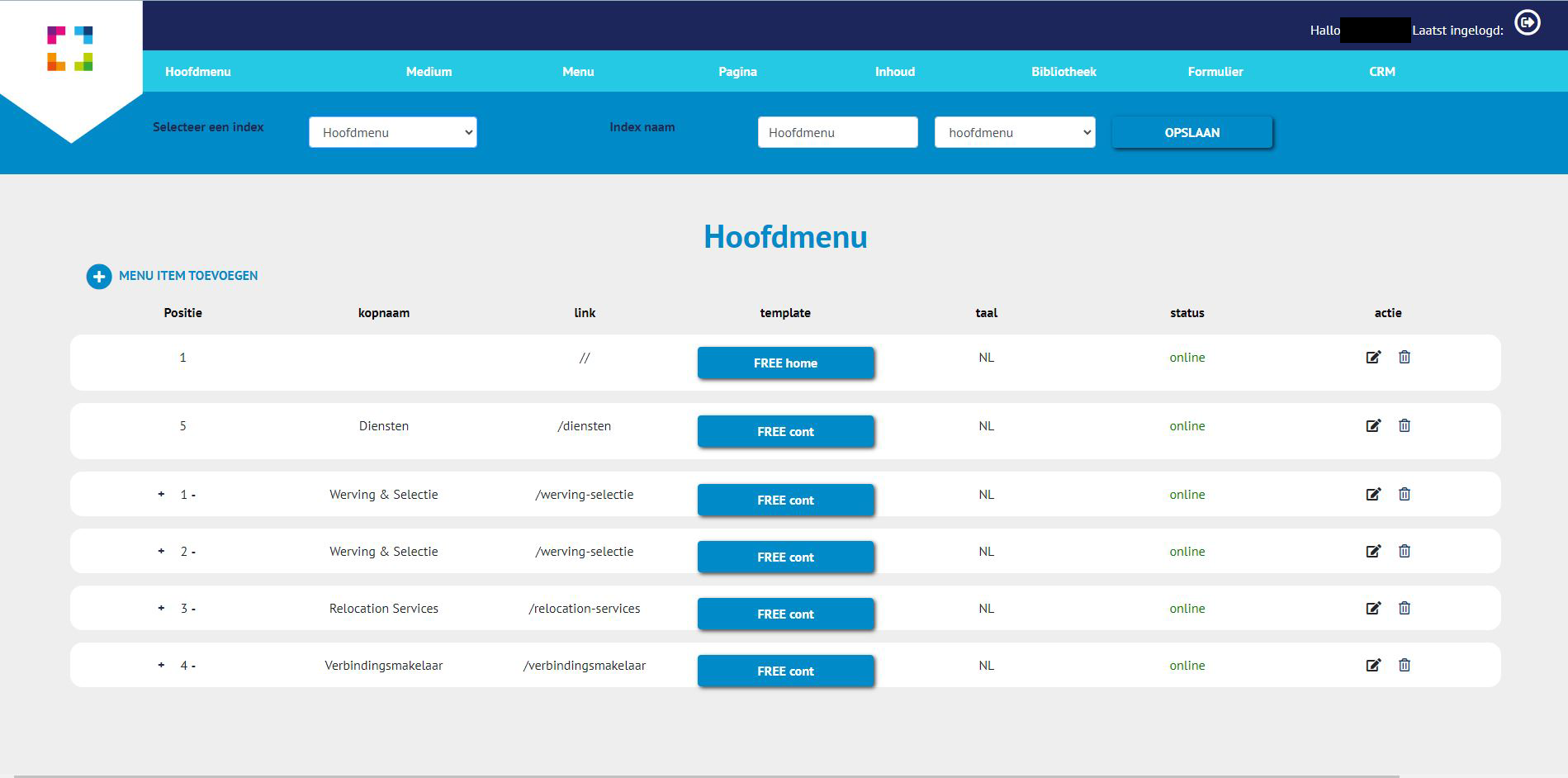Click NL language in Relocation Services row
The image size is (1568, 778).
point(987,609)
